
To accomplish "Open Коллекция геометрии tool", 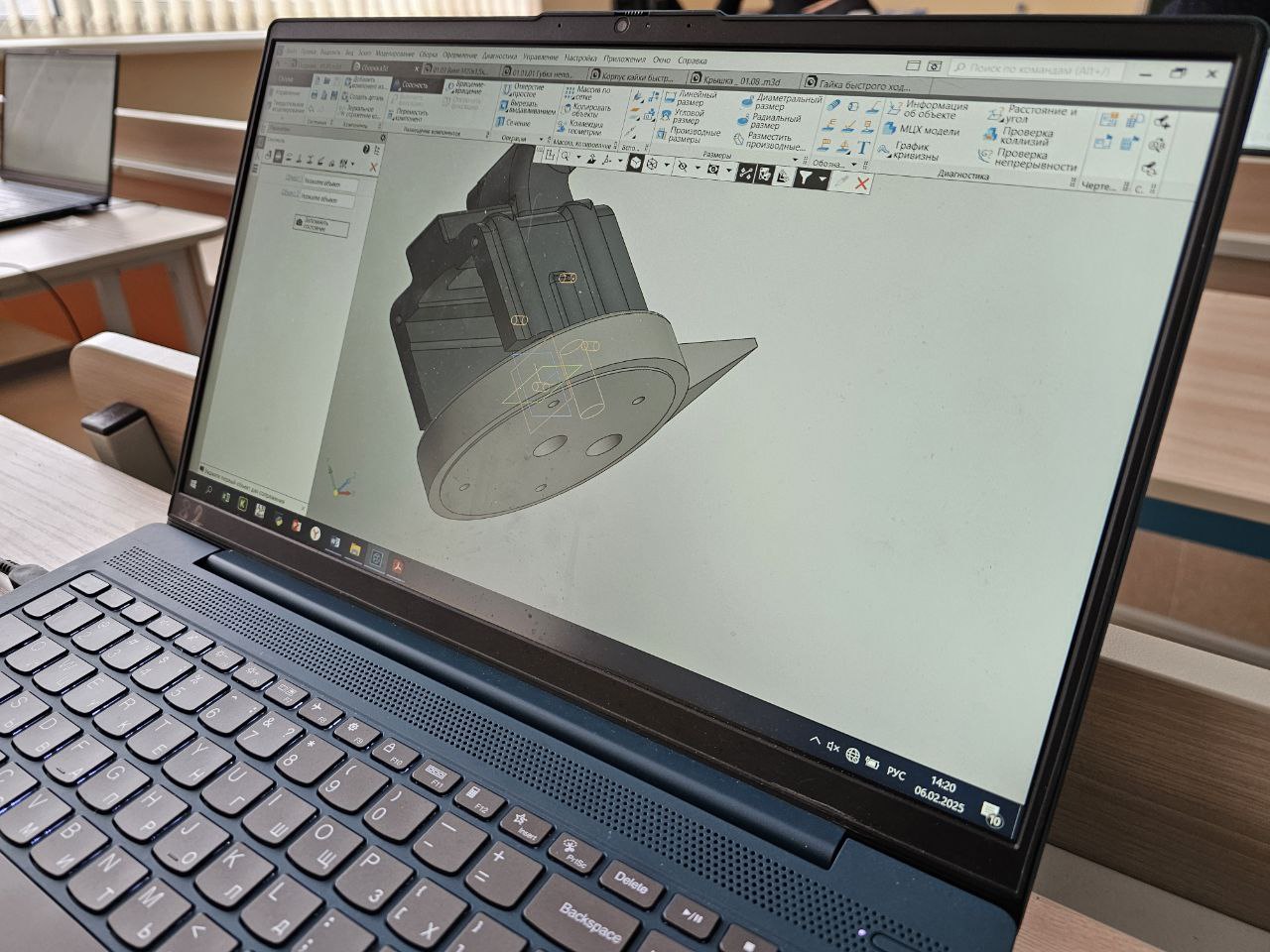I will [580, 129].
